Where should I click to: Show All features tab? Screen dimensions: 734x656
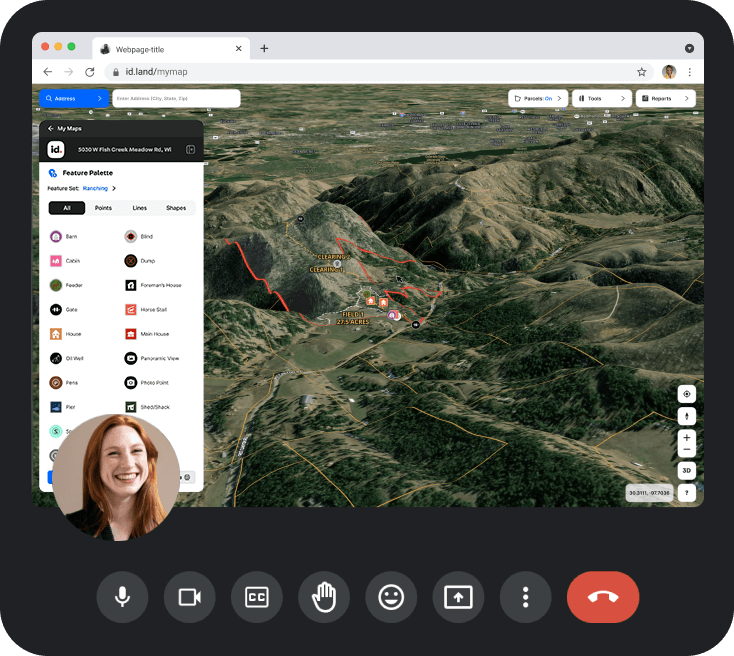point(67,208)
